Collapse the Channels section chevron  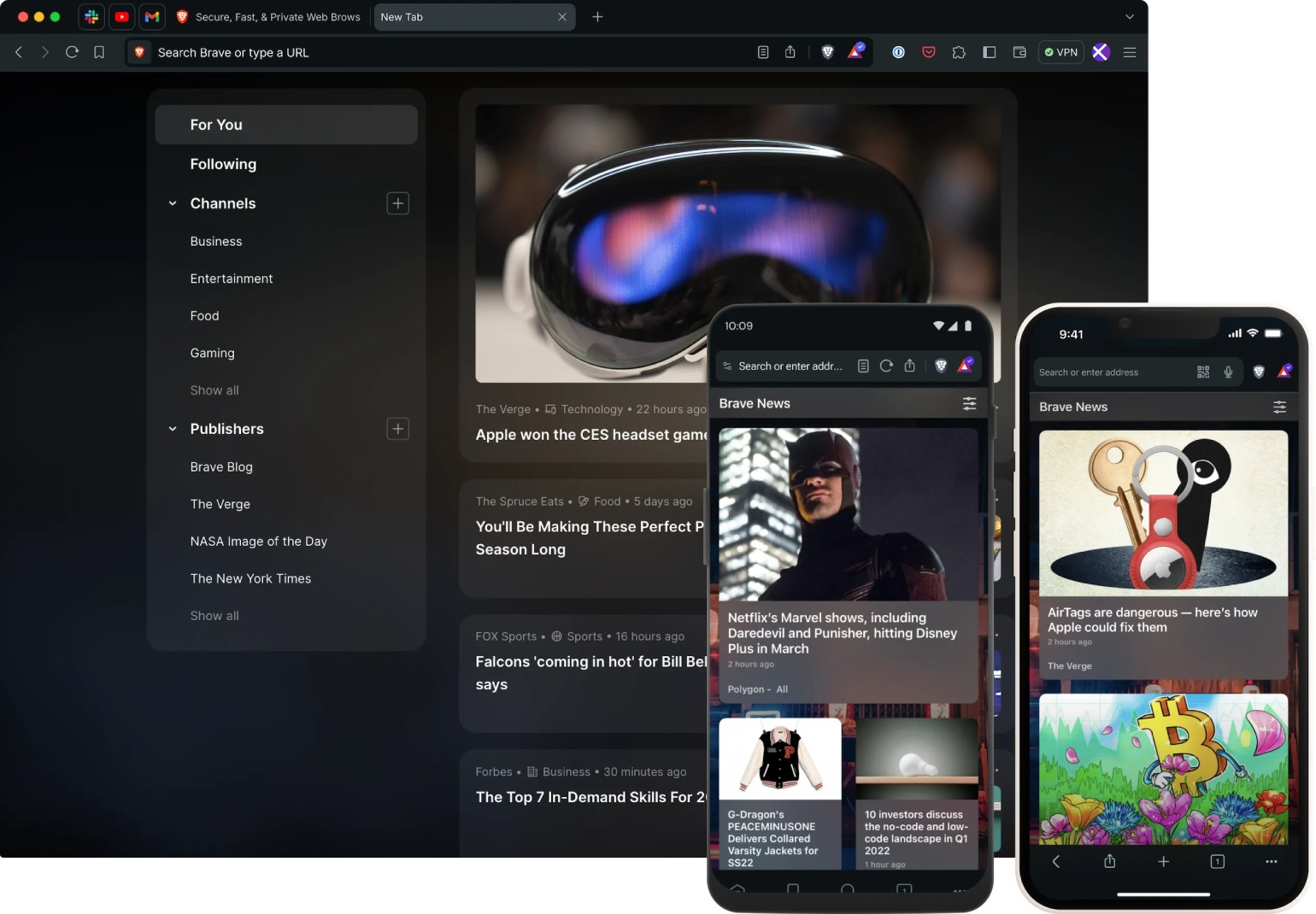173,203
